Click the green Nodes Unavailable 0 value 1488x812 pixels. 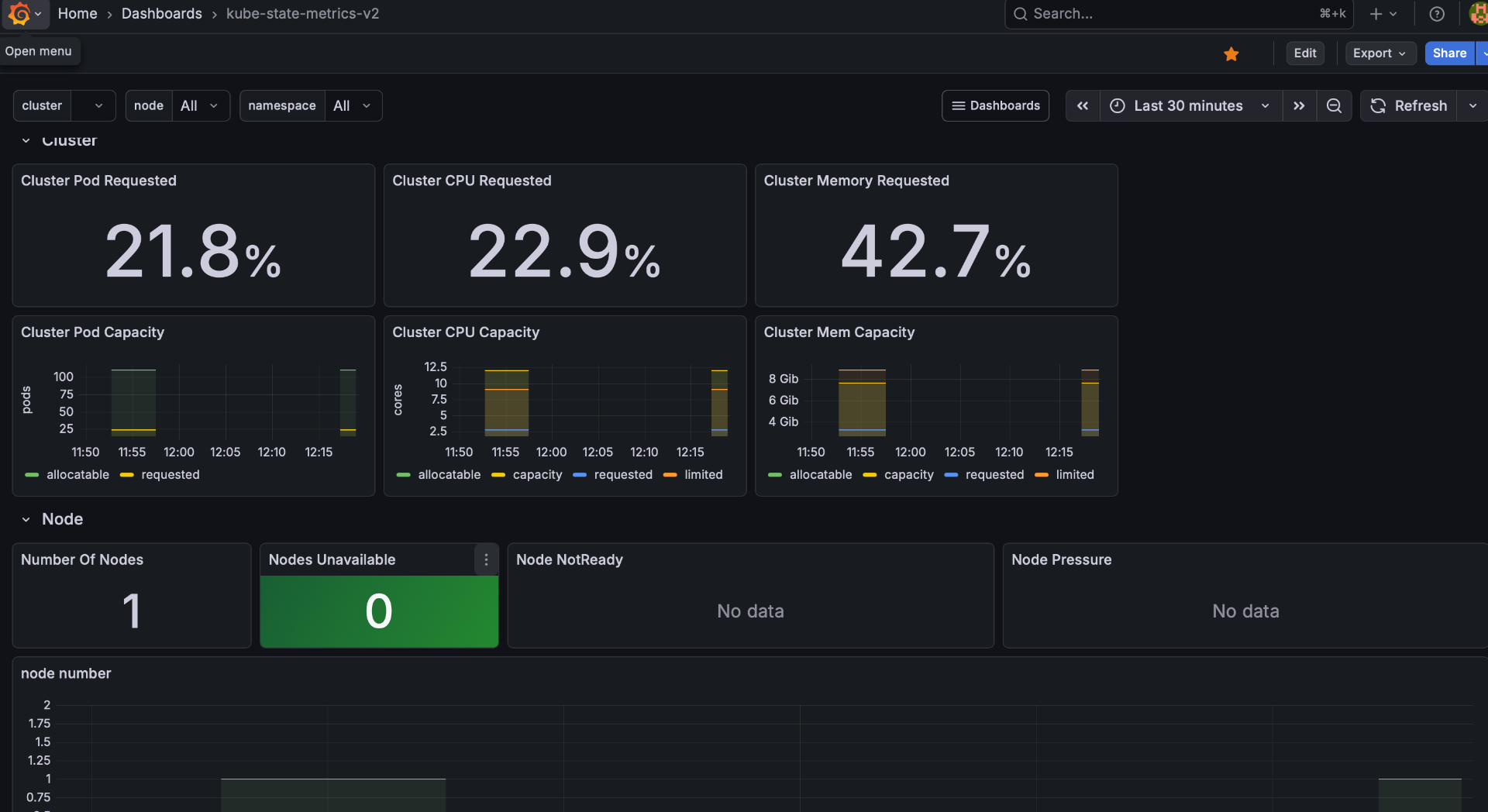[x=379, y=611]
